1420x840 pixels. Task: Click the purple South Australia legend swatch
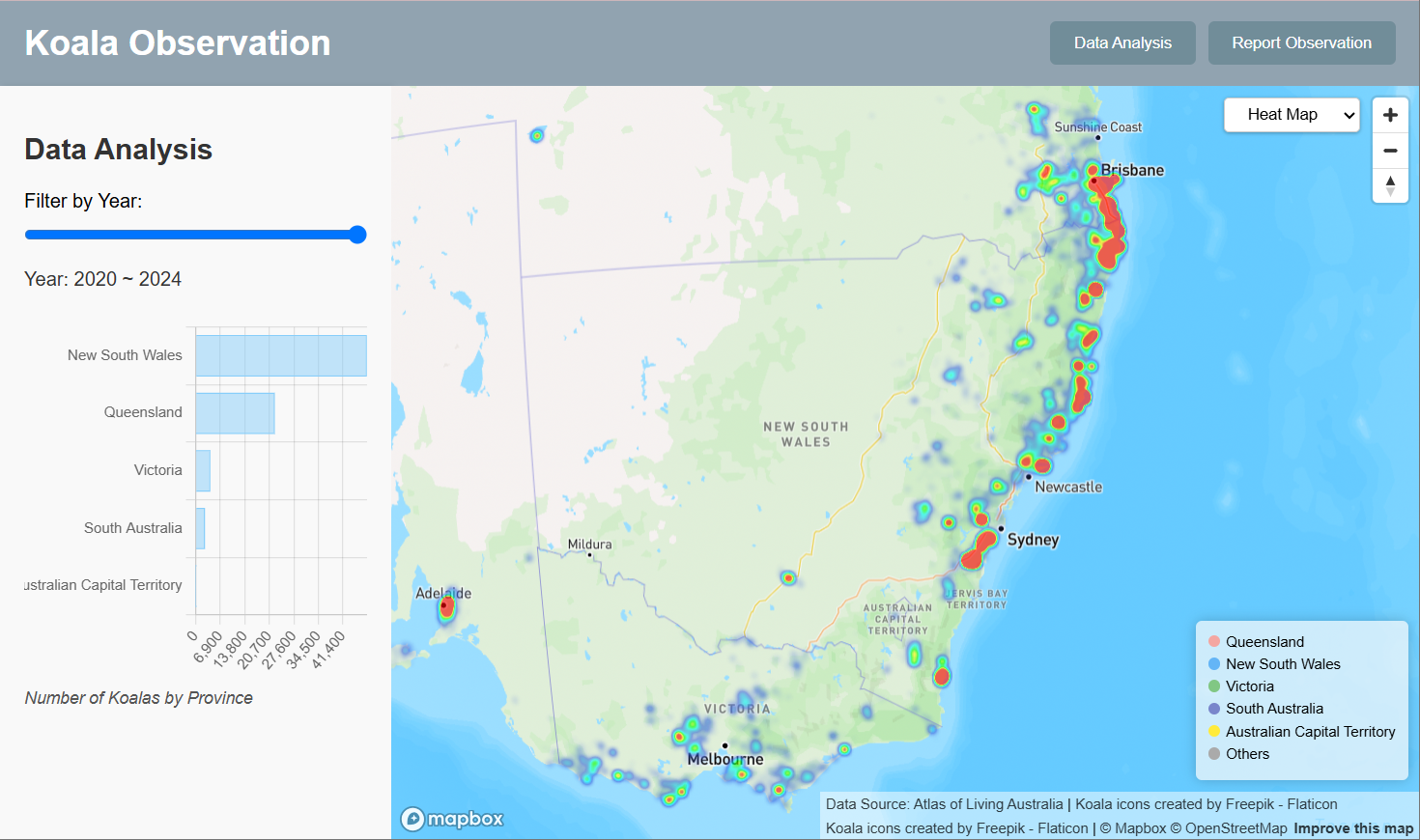pyautogui.click(x=1214, y=709)
